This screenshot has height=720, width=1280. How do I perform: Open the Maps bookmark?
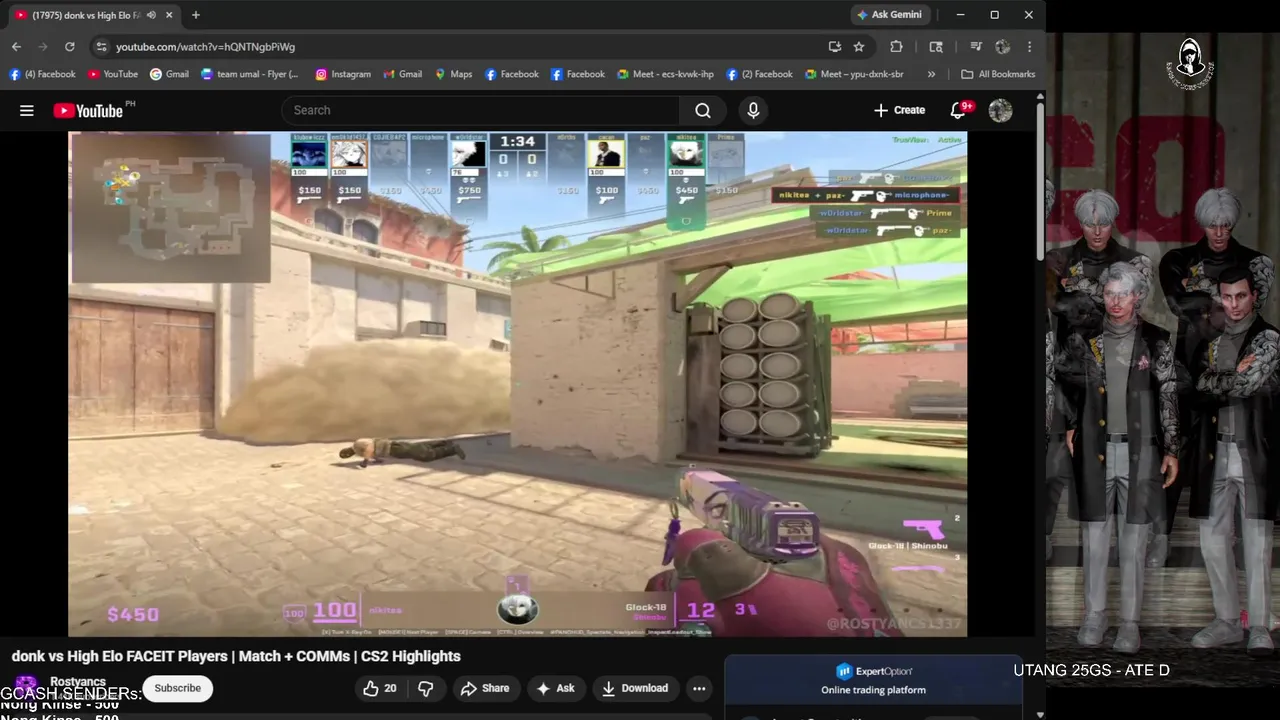point(453,74)
